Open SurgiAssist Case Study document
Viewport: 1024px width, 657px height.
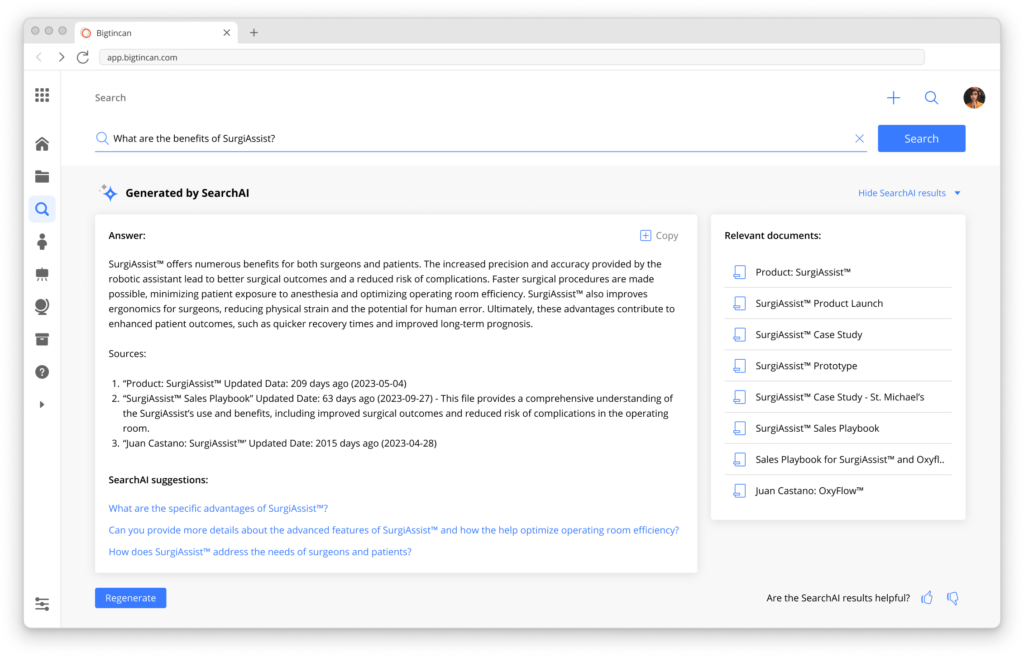point(838,334)
